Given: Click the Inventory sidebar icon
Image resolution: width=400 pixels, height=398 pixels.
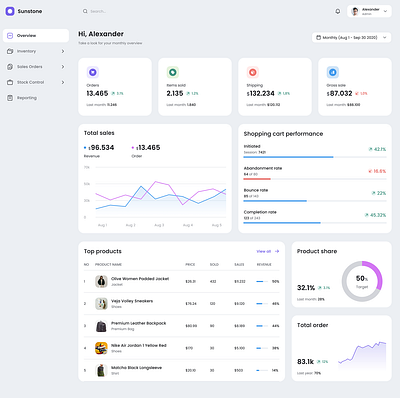Looking at the screenshot, I should coord(10,51).
